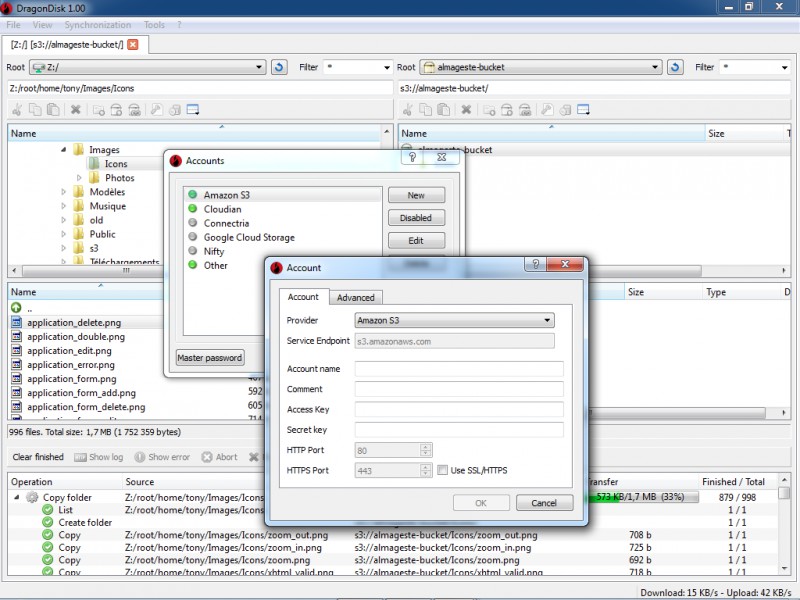This screenshot has width=800, height=600.
Task: Select the Account tab in Account dialog
Action: tap(303, 296)
